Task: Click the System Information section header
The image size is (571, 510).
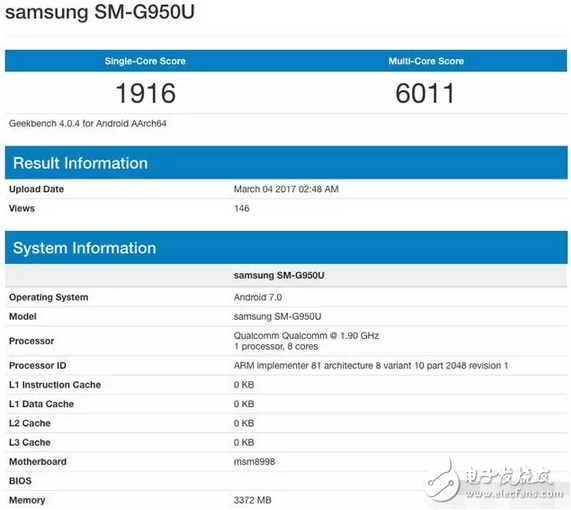Action: point(84,248)
